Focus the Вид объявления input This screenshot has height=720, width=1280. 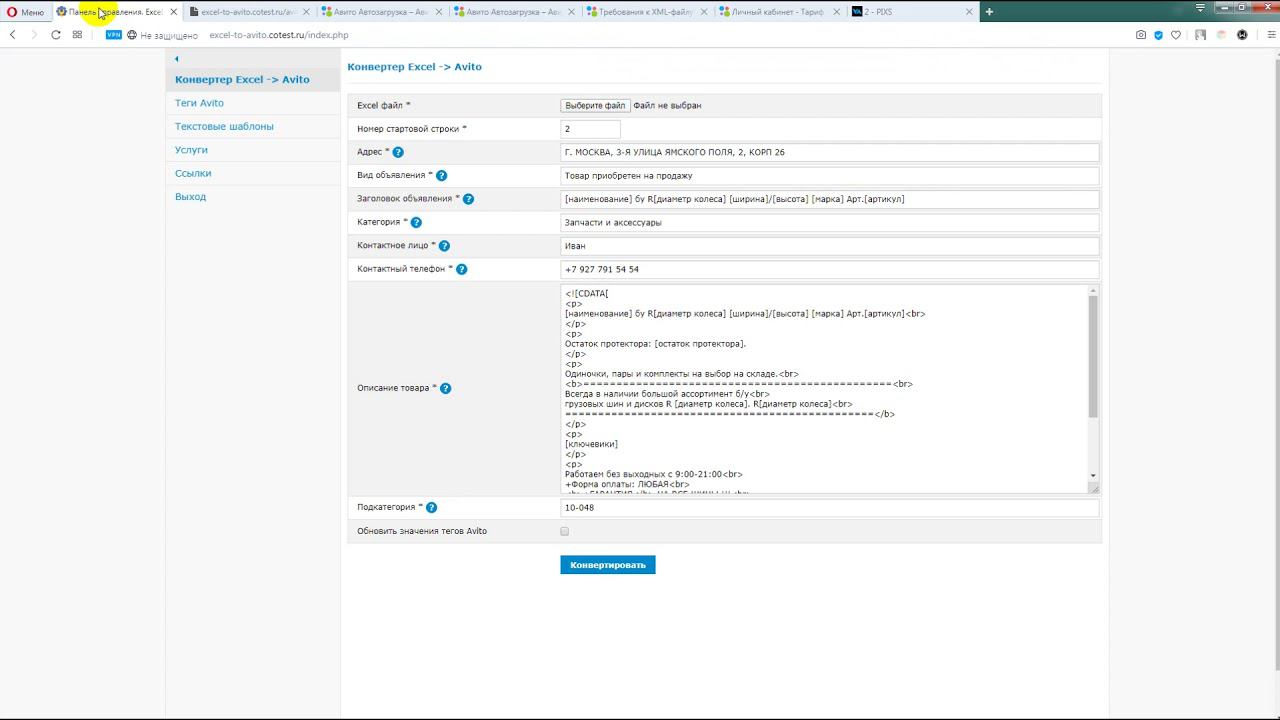[x=829, y=176]
